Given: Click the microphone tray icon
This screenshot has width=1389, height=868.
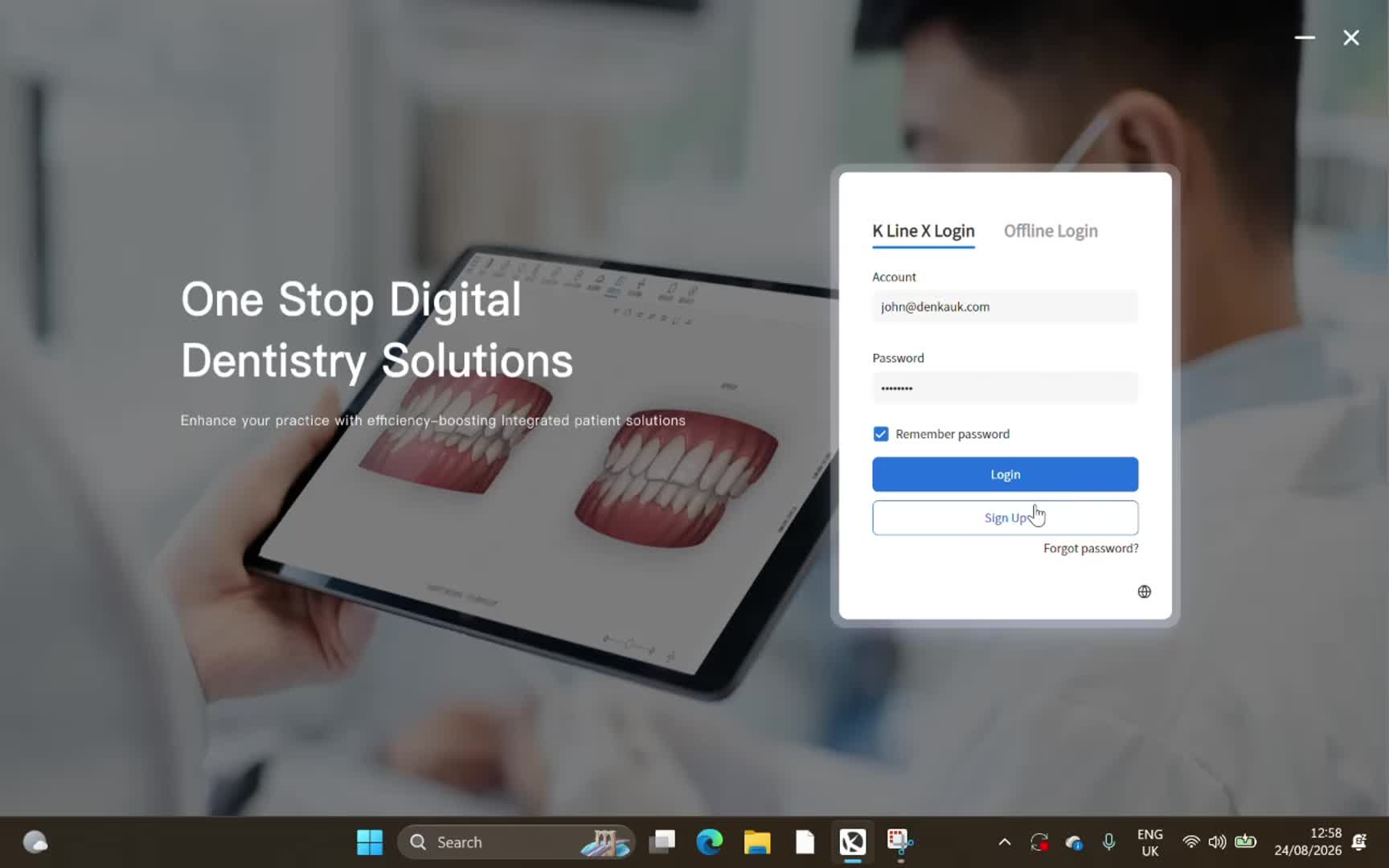Looking at the screenshot, I should click(x=1108, y=842).
